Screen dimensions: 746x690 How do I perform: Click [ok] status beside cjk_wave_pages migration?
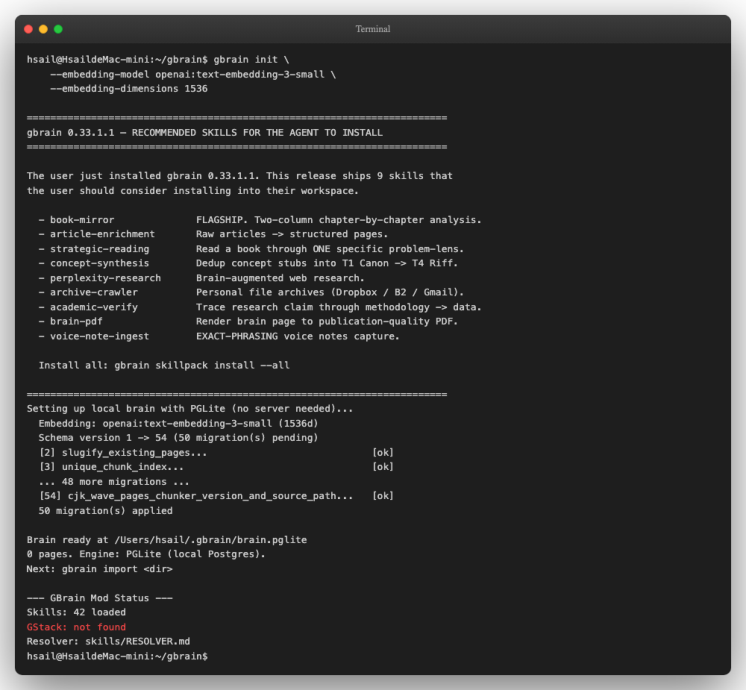[383, 495]
